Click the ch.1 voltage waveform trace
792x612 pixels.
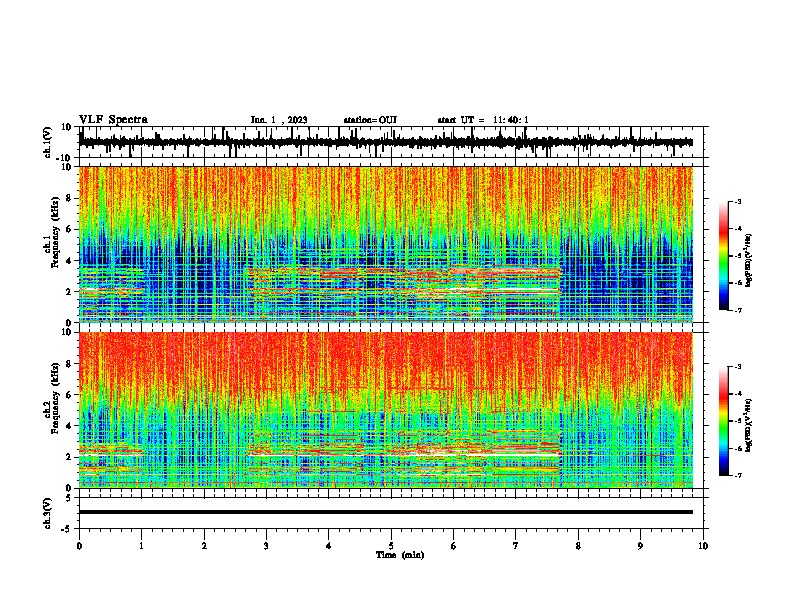(x=386, y=142)
